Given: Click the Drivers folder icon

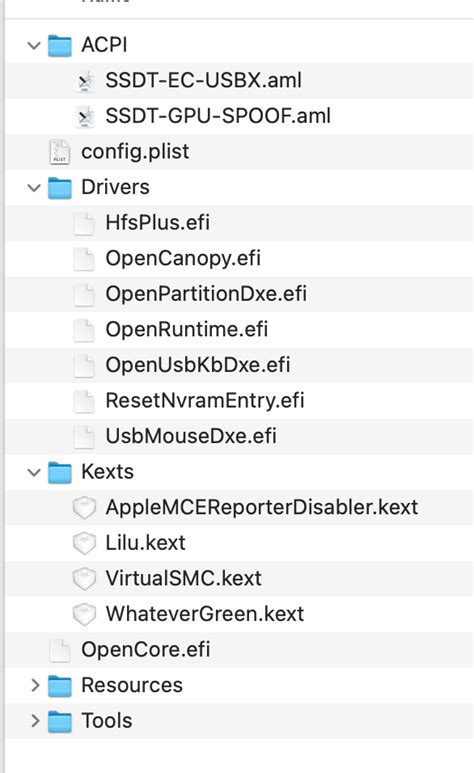Looking at the screenshot, I should coord(60,188).
